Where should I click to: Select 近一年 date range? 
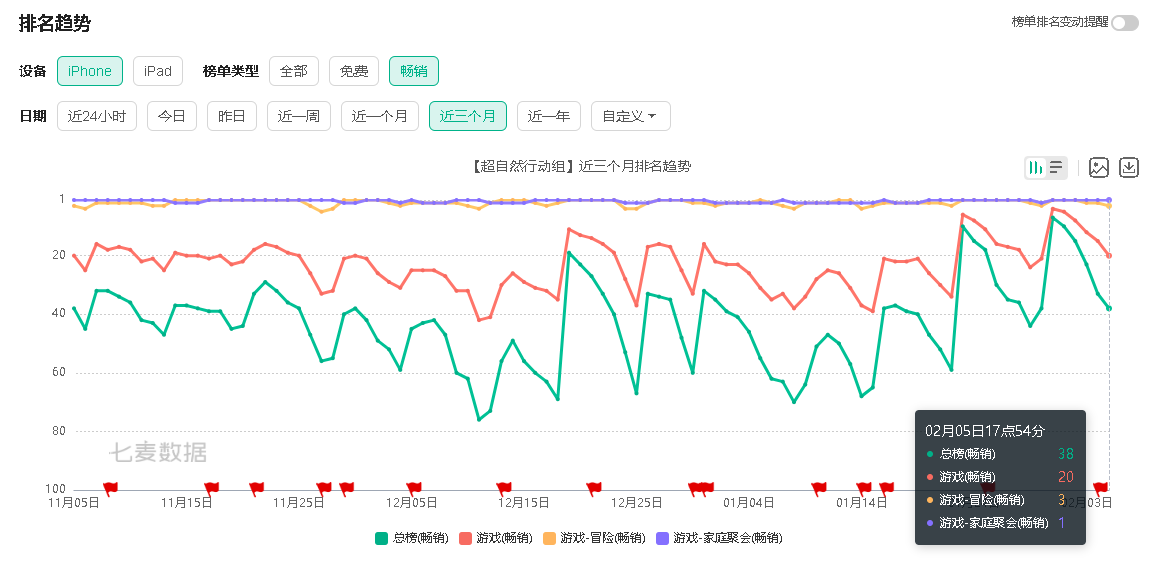(549, 116)
